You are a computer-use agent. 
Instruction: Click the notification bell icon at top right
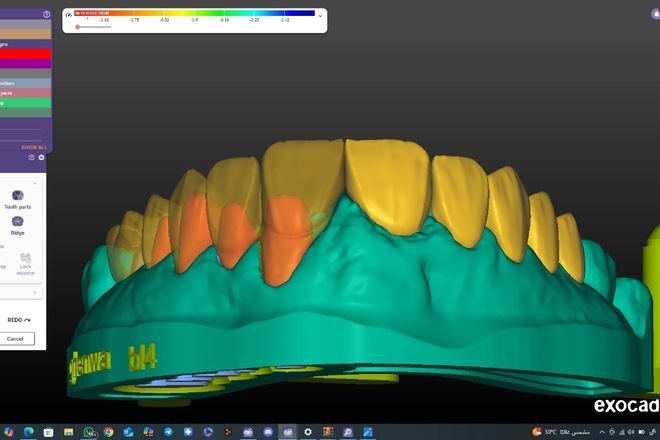point(655,14)
